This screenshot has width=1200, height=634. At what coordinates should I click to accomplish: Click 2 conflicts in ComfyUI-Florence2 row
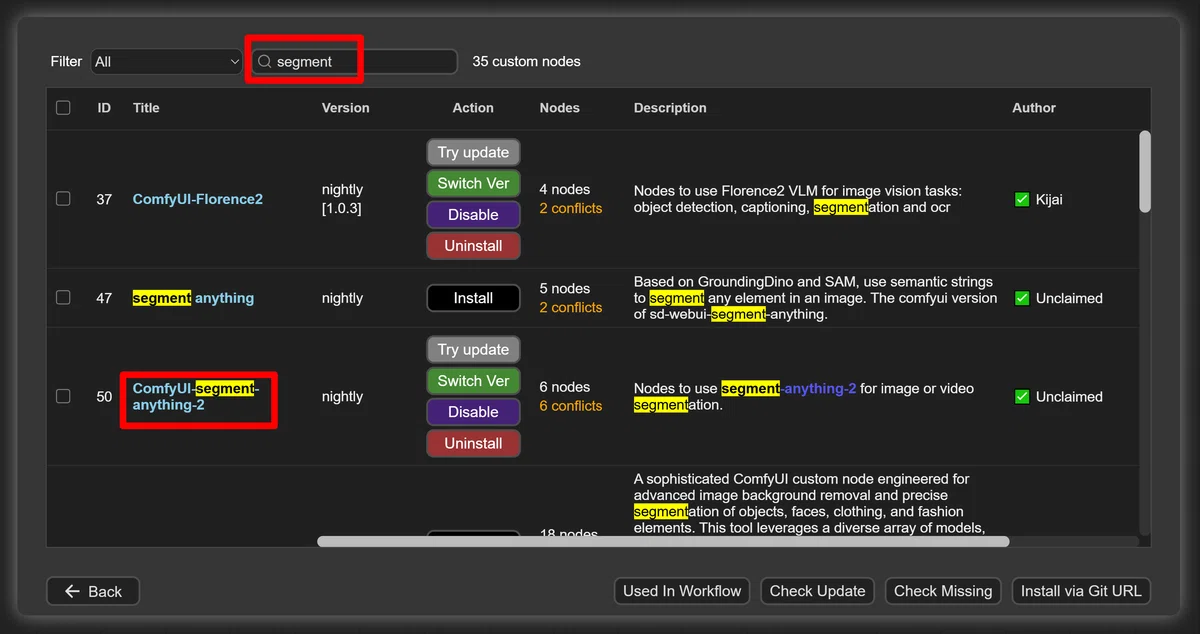pyautogui.click(x=571, y=209)
